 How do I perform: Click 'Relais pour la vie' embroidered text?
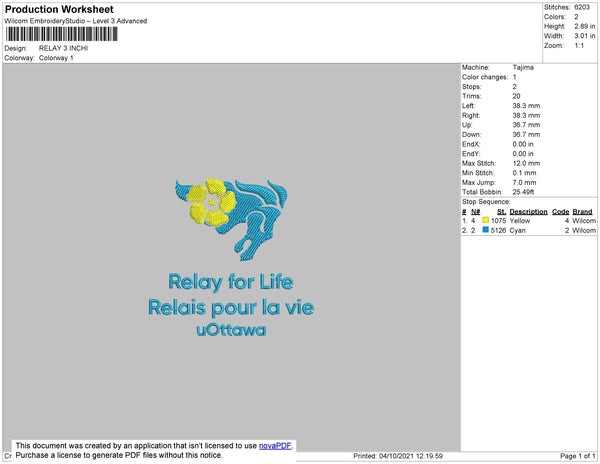tap(231, 308)
